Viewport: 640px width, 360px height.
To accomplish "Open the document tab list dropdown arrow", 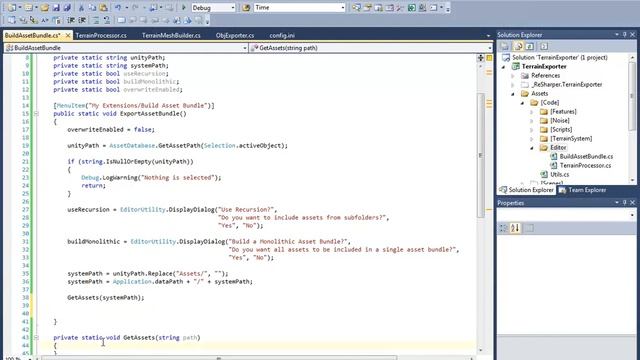I will 488,36.
